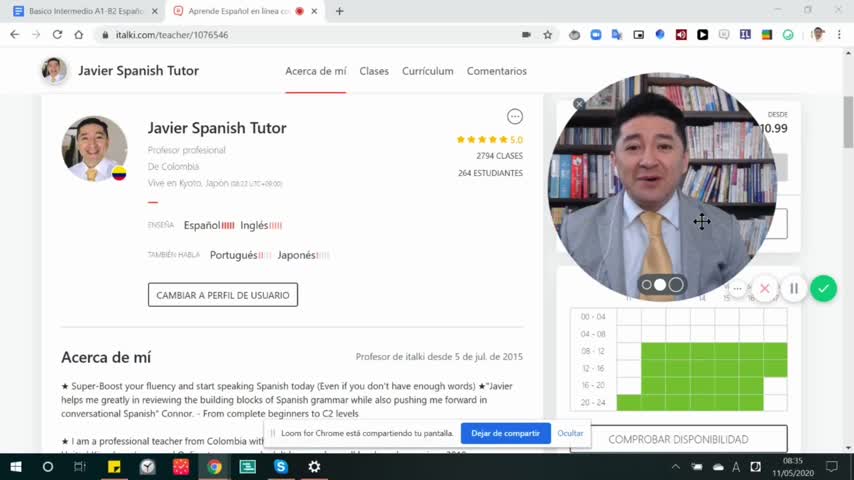The height and width of the screenshot is (480, 854).
Task: Click the Chrome profile avatar icon
Action: (x=818, y=34)
